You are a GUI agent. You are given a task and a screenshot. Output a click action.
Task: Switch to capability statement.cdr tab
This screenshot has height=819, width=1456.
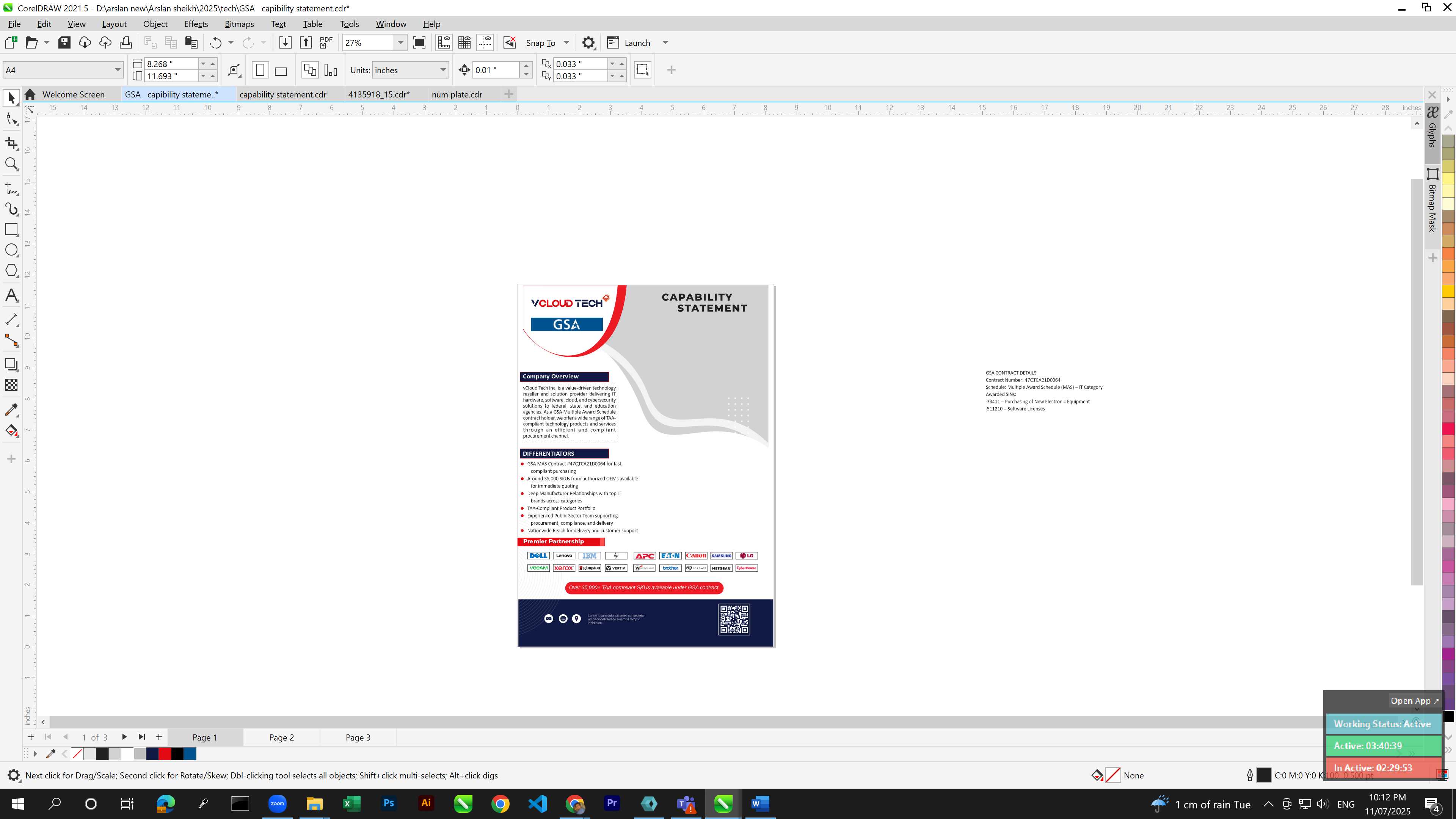[x=282, y=94]
